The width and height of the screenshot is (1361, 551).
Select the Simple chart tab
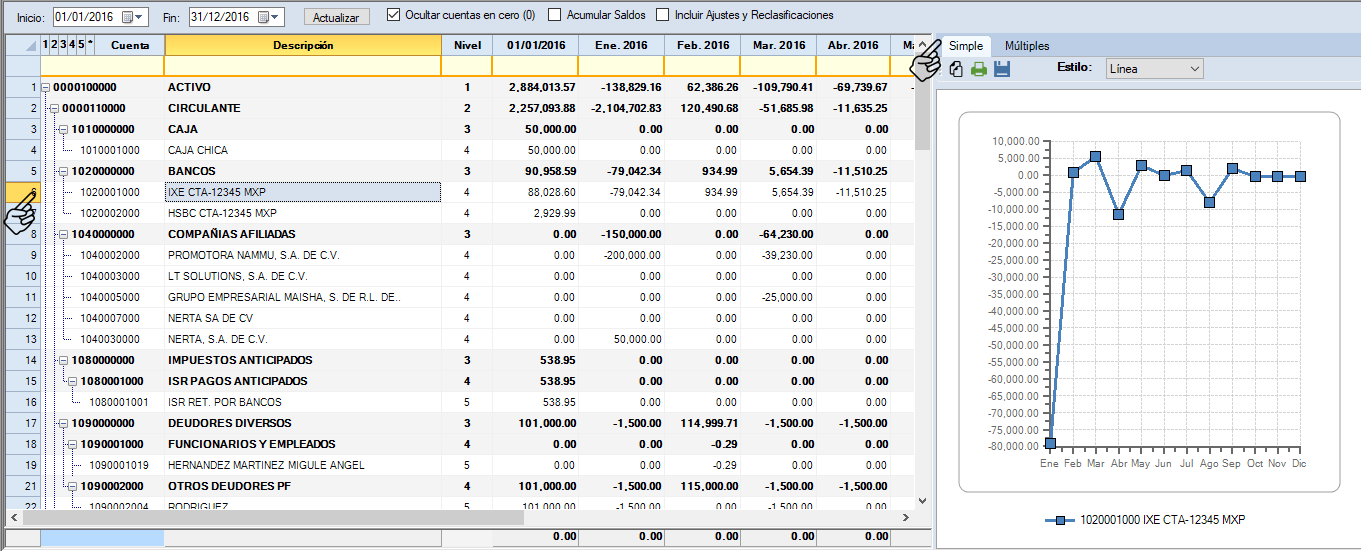966,46
